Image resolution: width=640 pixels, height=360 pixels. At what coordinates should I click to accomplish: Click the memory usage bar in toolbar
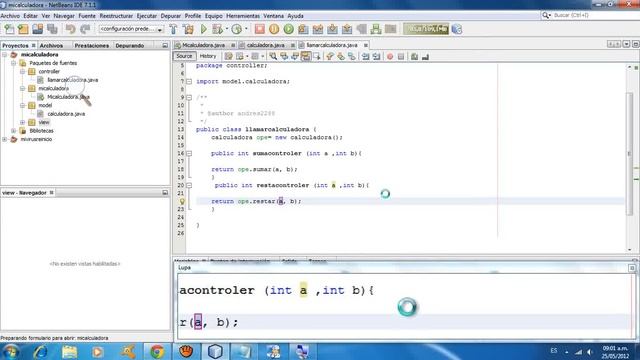point(426,29)
